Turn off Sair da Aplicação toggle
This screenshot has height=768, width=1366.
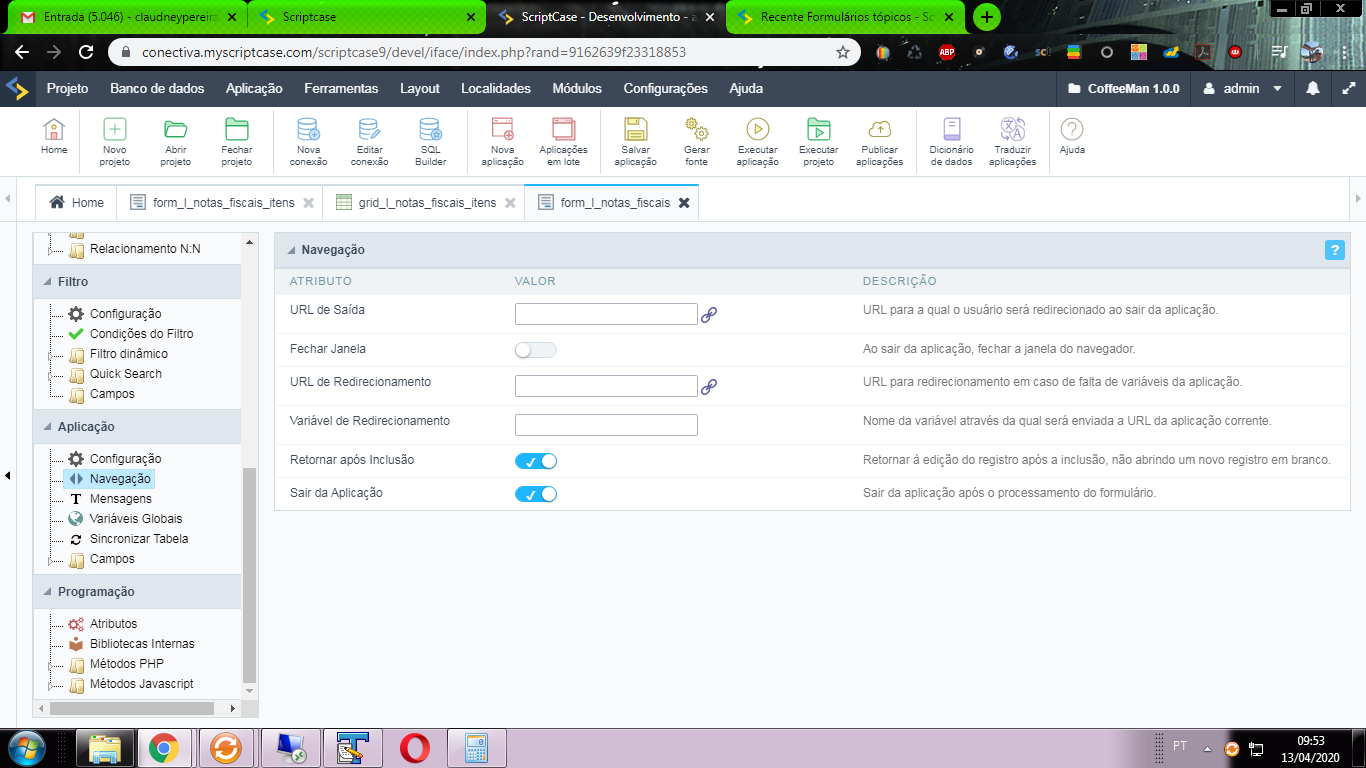[x=535, y=494]
